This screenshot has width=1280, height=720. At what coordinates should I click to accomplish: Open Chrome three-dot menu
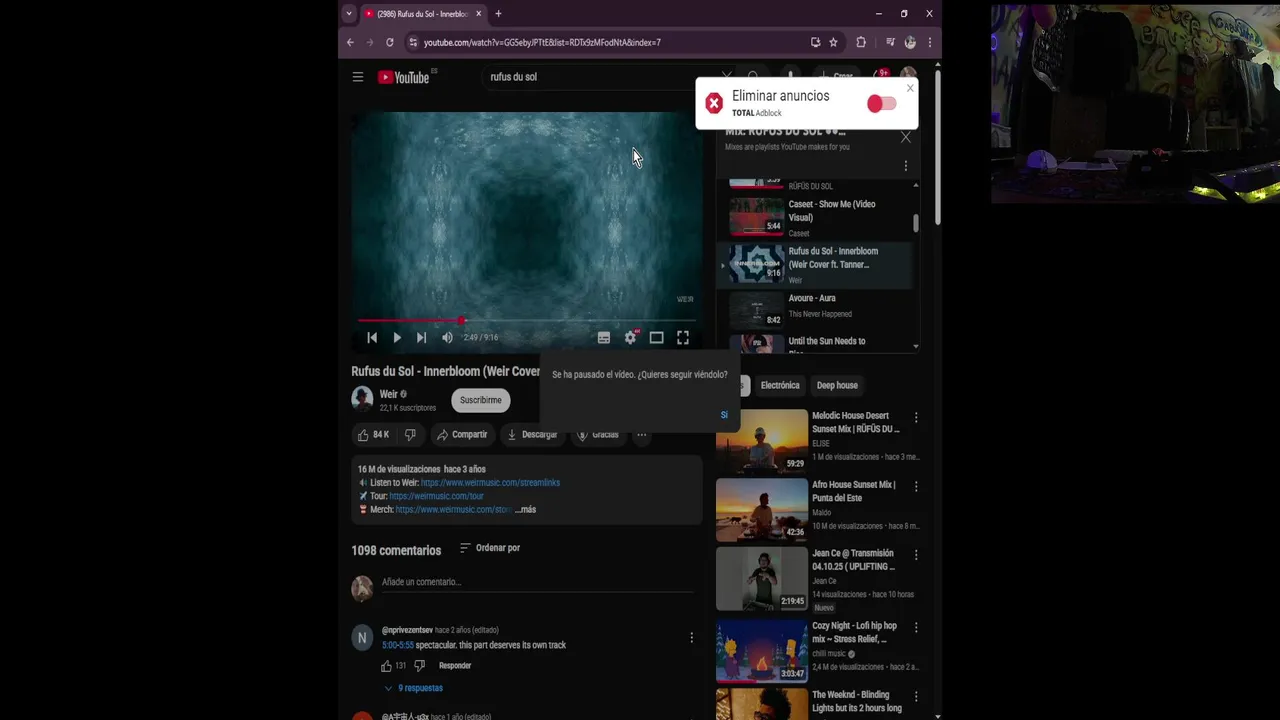930,42
